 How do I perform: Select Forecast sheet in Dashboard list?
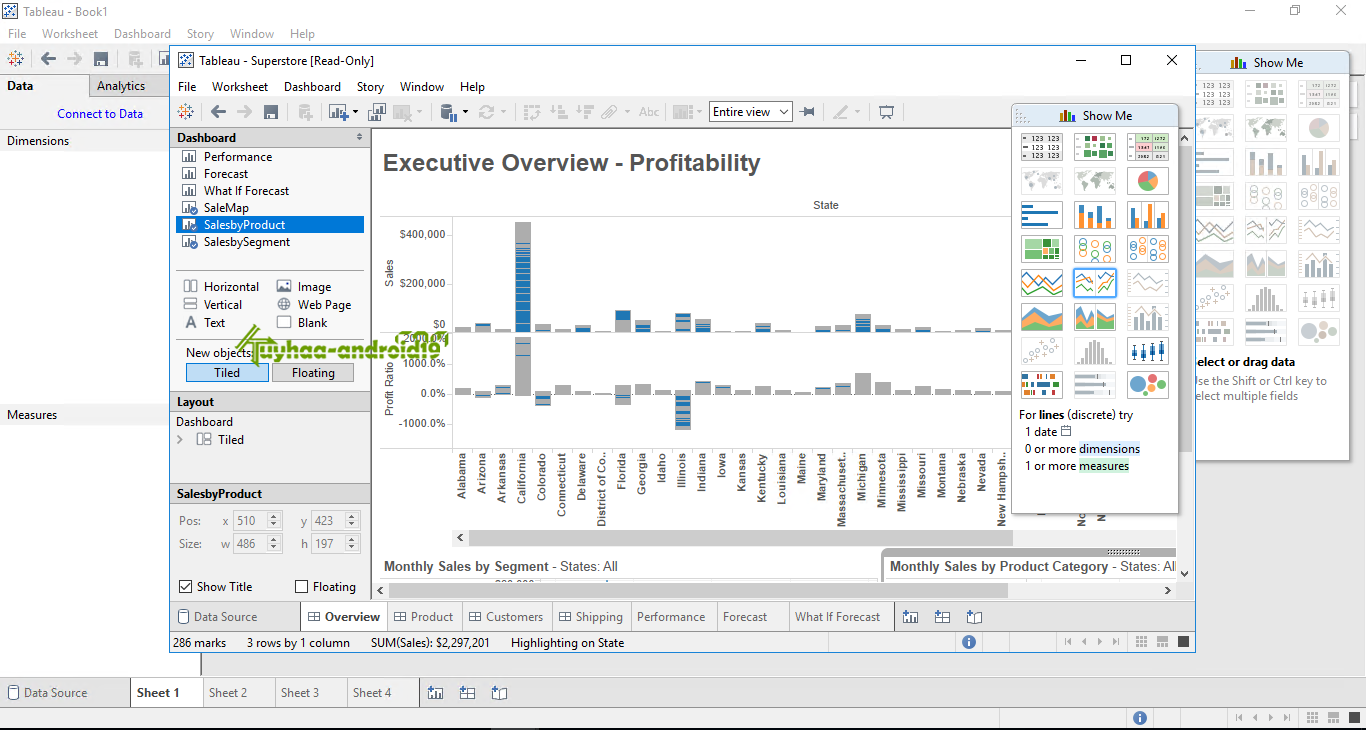(226, 174)
